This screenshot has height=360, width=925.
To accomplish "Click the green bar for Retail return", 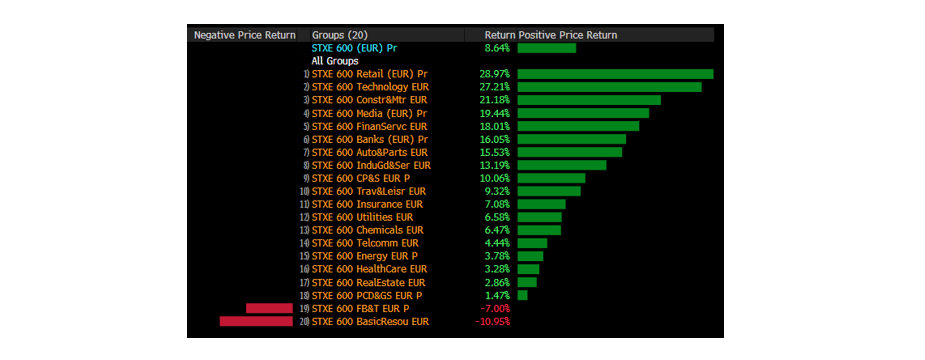I will (x=615, y=74).
